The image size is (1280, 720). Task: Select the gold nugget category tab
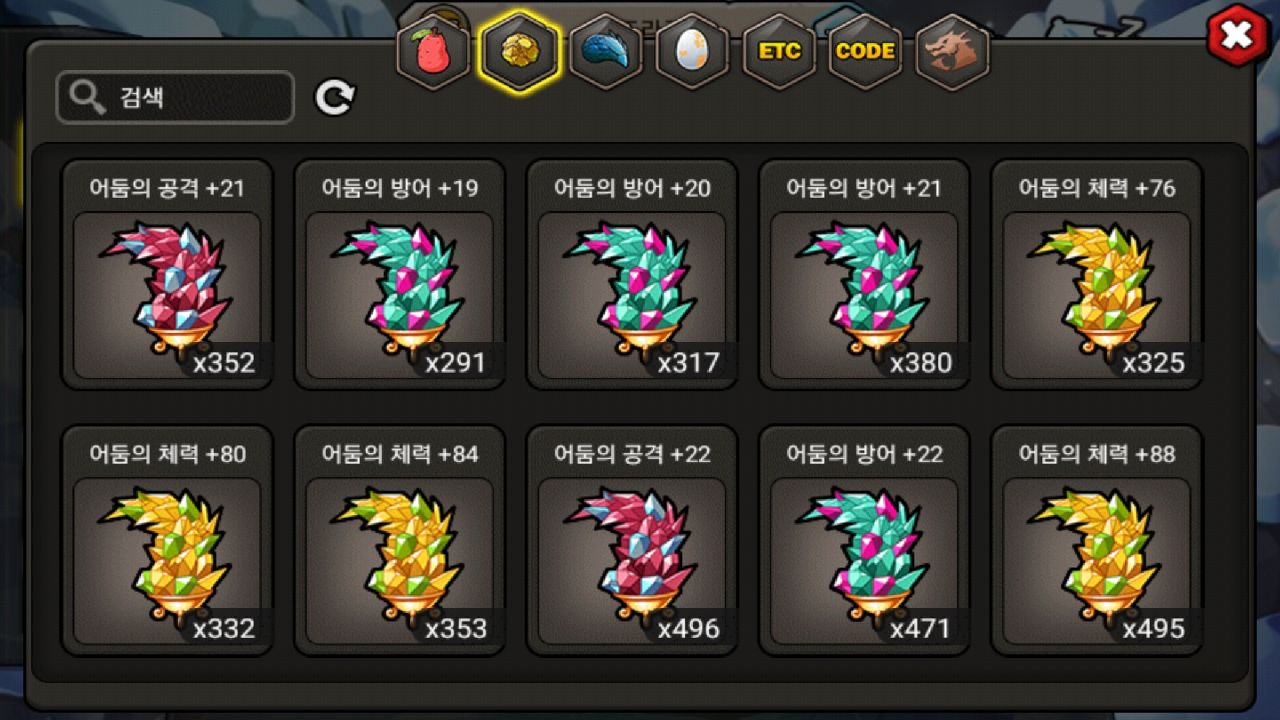519,51
